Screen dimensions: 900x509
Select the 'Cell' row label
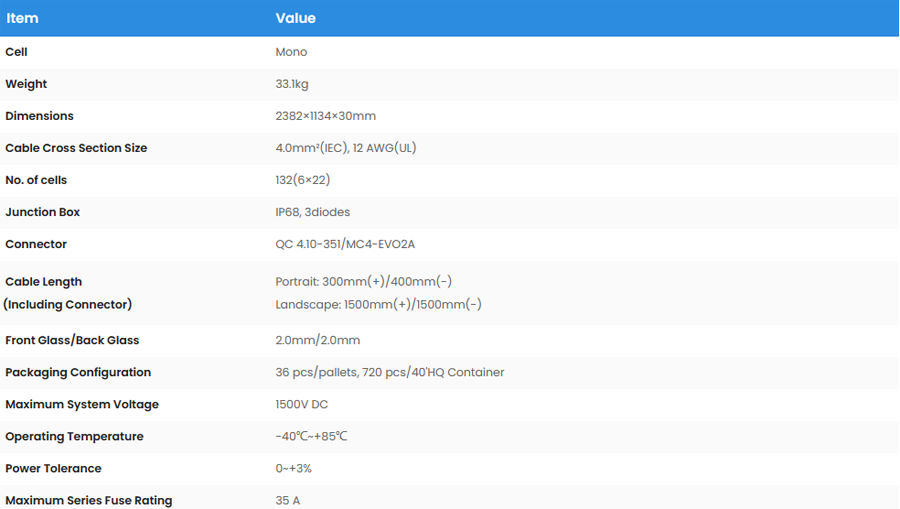[16, 52]
